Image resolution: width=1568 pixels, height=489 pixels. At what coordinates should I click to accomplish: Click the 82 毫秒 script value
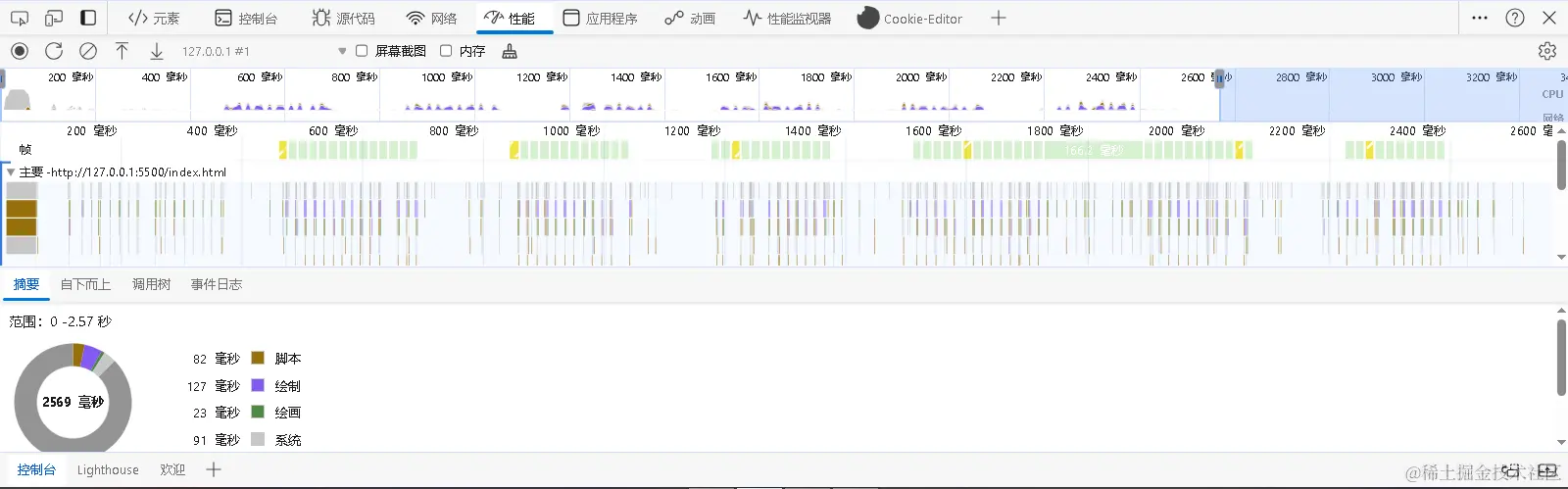point(216,359)
